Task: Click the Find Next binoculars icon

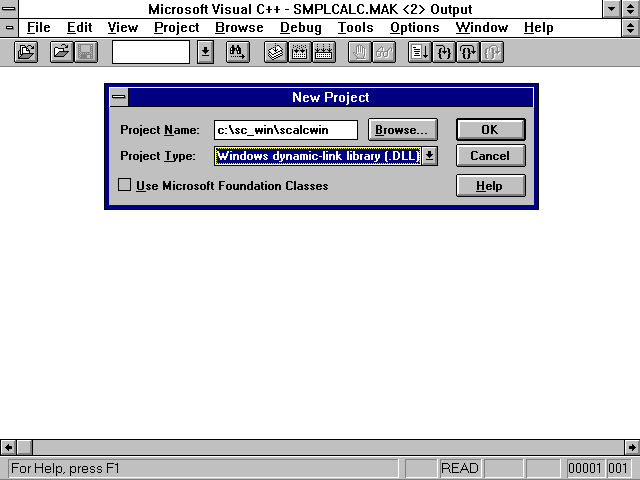Action: (x=237, y=52)
